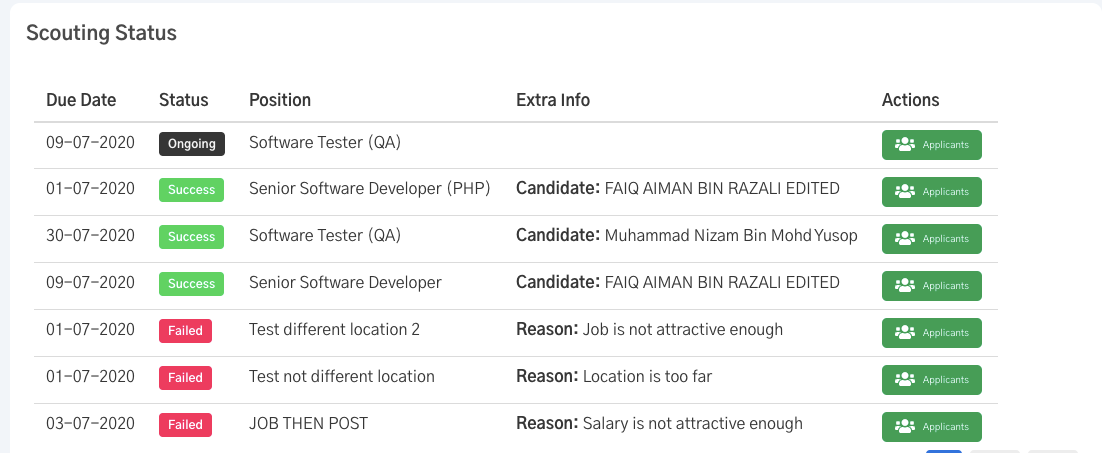Viewport: 1102px width, 453px height.
Task: Click the dark Ongoing status badge
Action: pyautogui.click(x=192, y=144)
